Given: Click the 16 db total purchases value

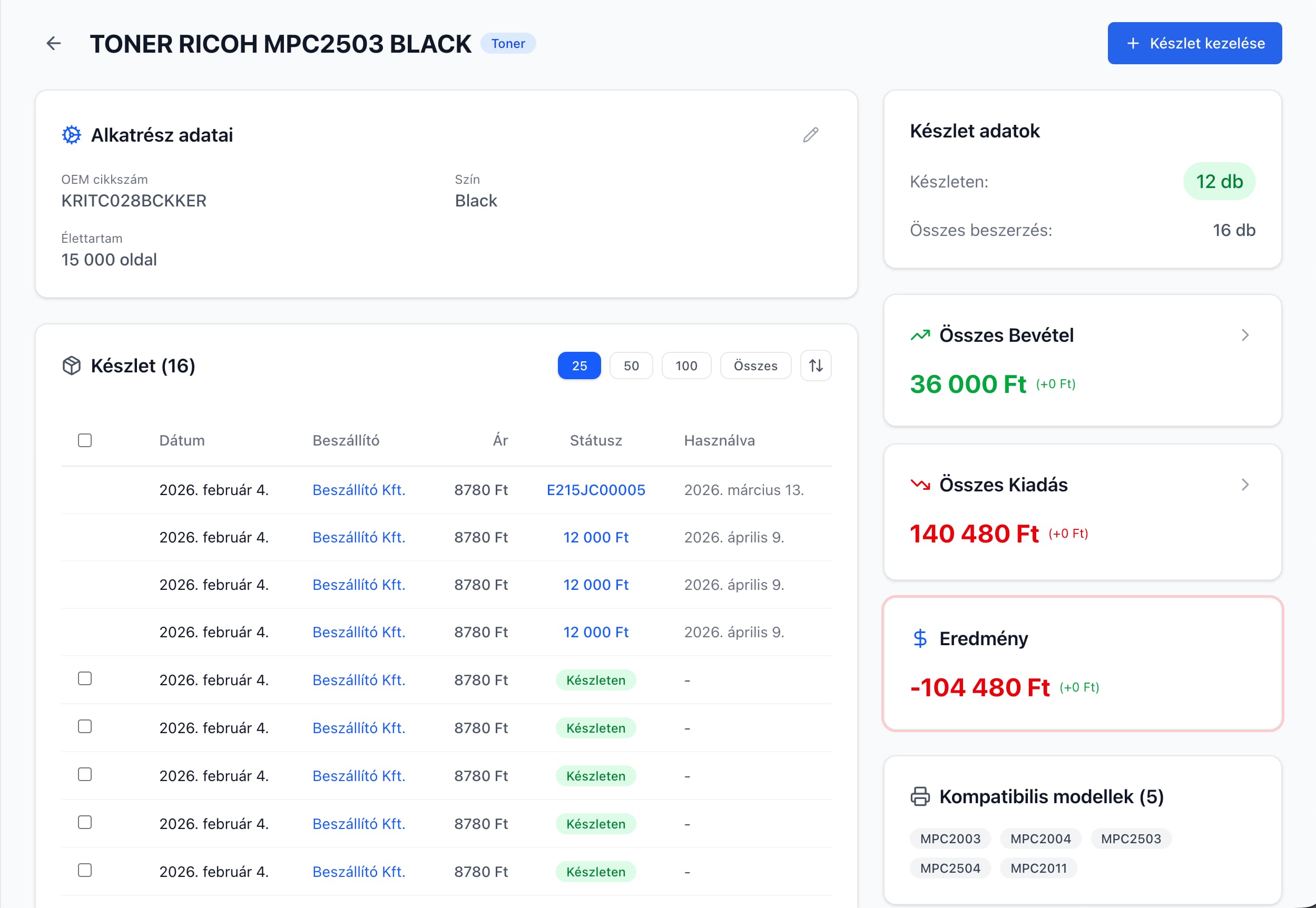Looking at the screenshot, I should pos(1234,230).
